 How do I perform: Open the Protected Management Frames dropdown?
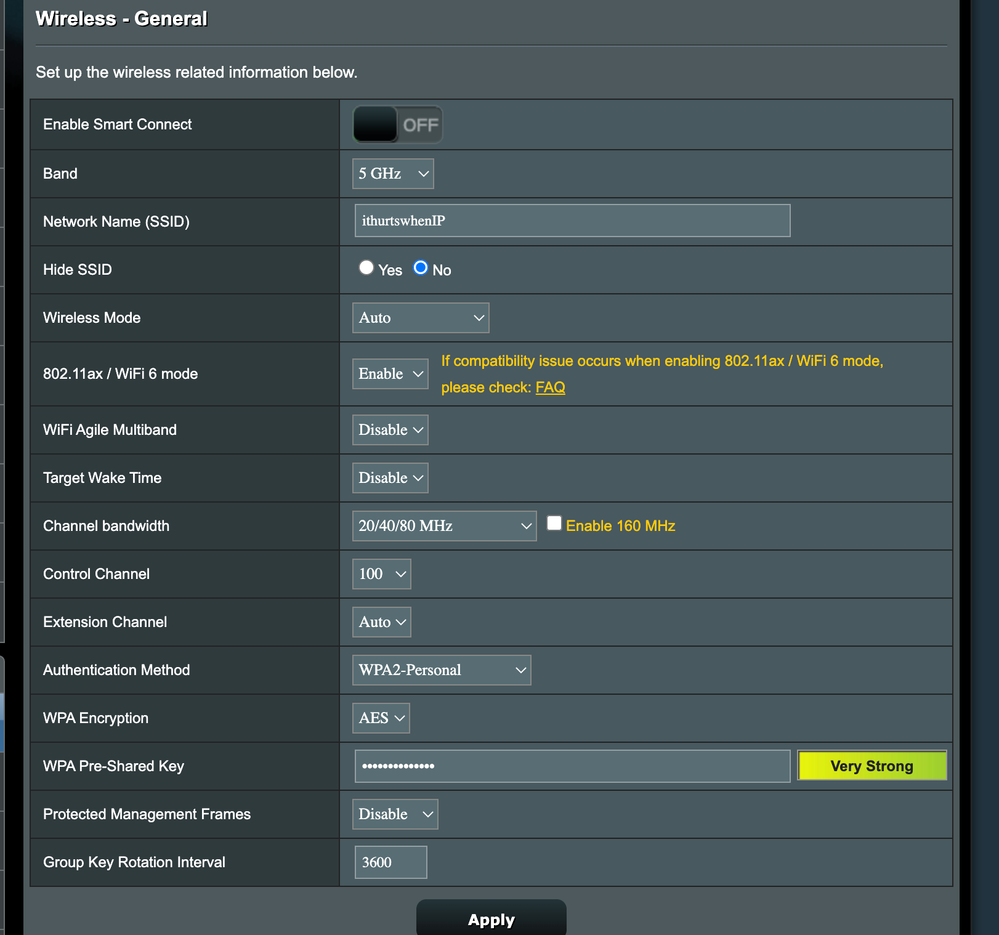pos(395,814)
